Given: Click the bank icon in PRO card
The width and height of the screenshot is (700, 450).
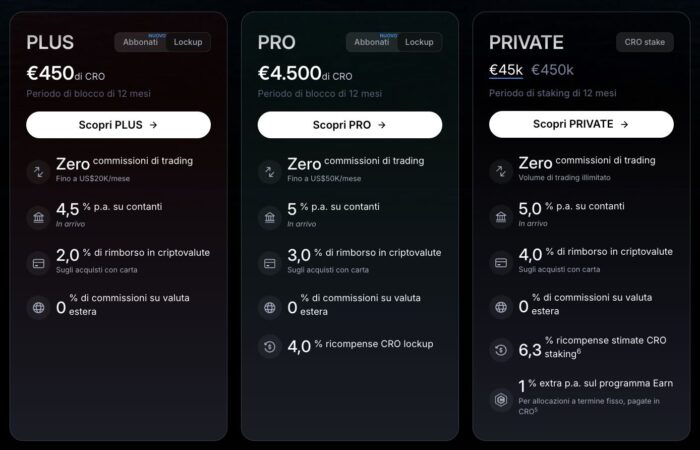Looking at the screenshot, I should (x=270, y=217).
